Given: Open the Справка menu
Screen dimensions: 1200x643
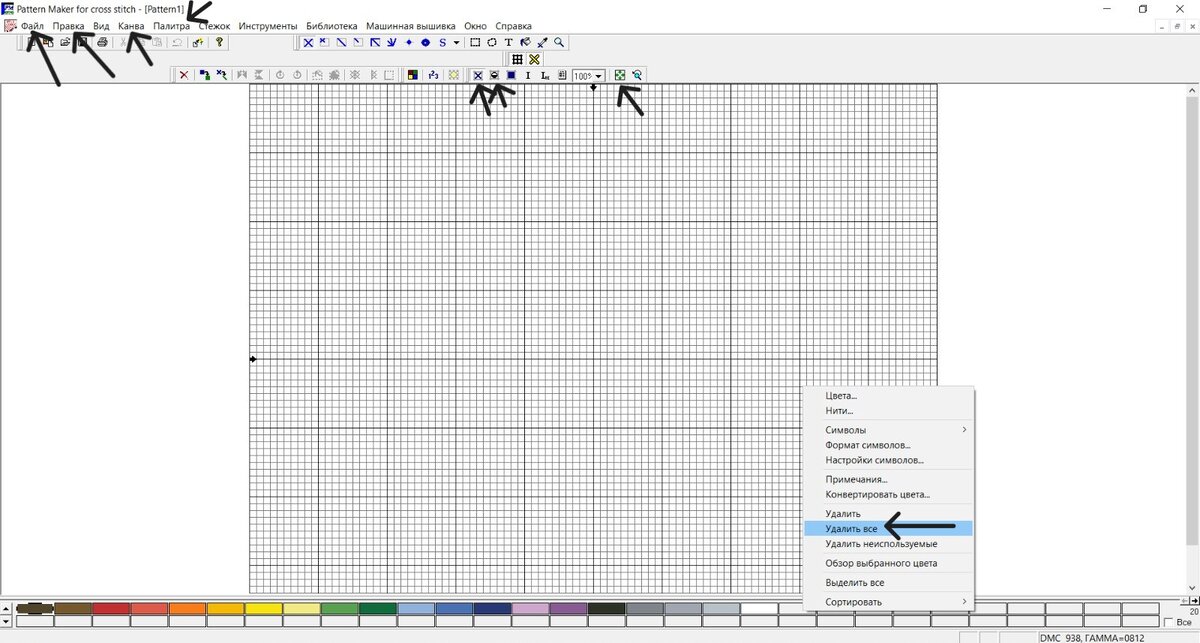Looking at the screenshot, I should (513, 26).
